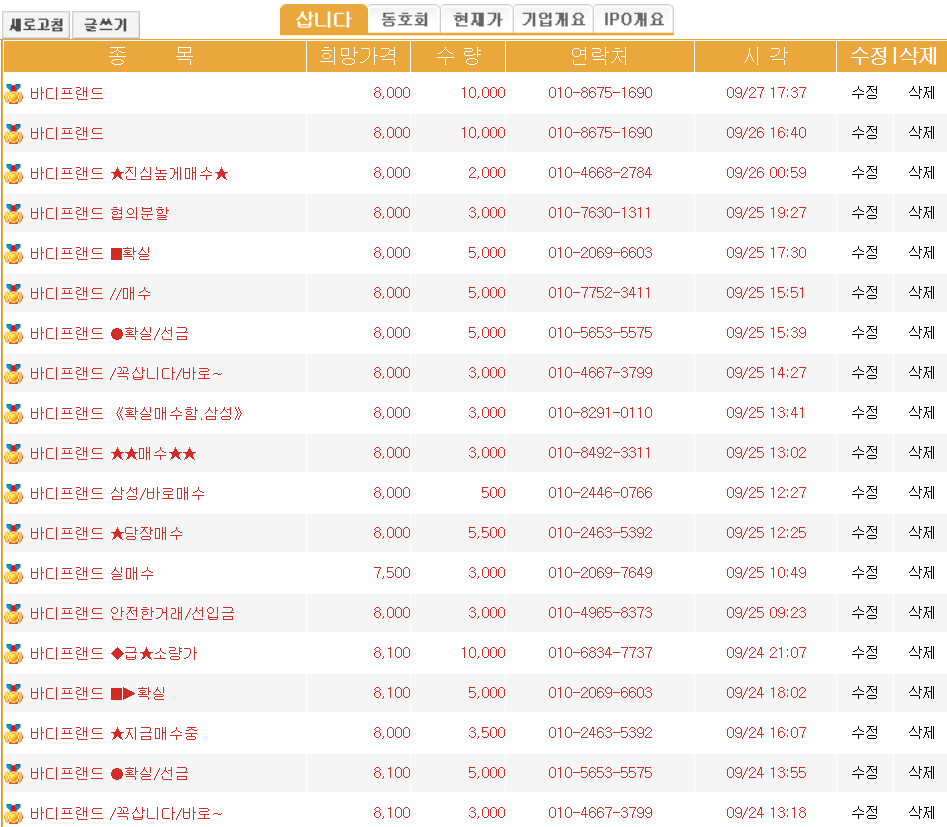This screenshot has width=947, height=827.
Task: Click phone number 010-8291-0110
Action: point(600,413)
